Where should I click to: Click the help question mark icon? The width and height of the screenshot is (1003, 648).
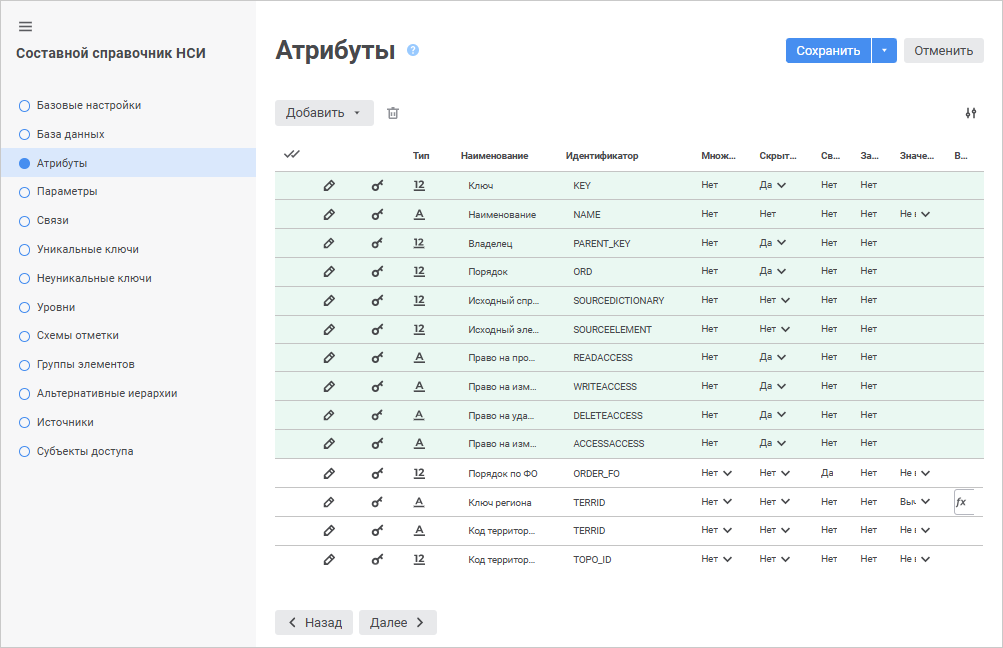pyautogui.click(x=413, y=50)
